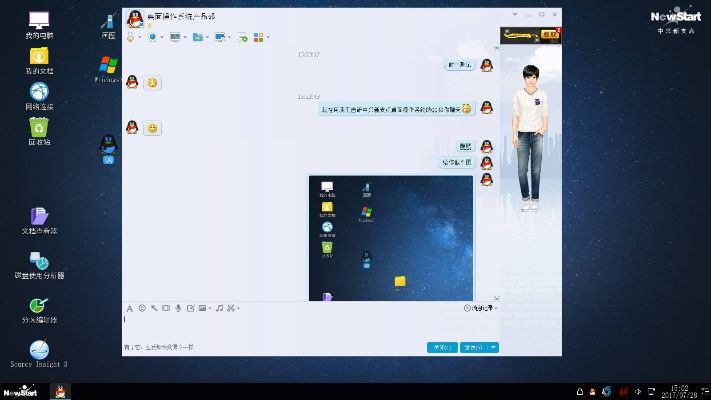
Task: Start a voice call from top toolbar
Action: coord(131,37)
